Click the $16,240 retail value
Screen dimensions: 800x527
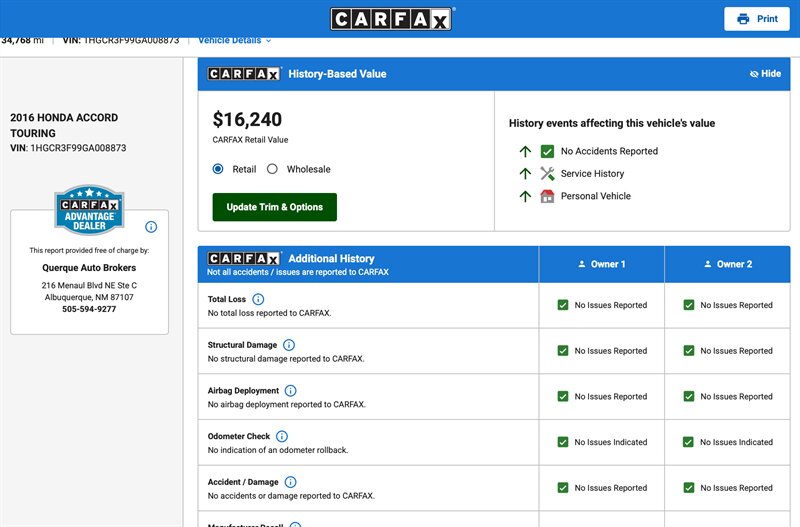coord(247,119)
